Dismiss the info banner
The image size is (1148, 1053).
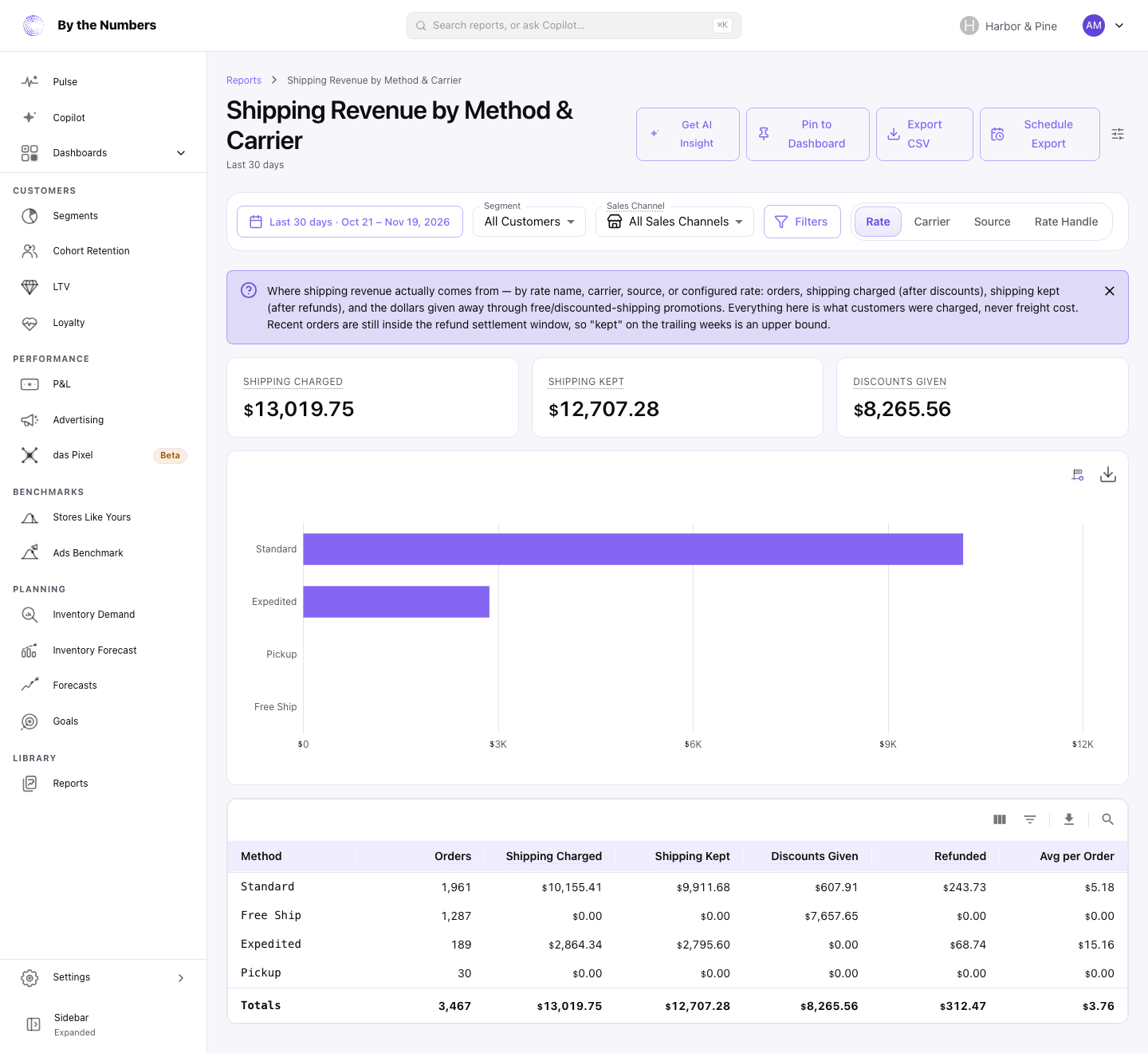pos(1110,291)
